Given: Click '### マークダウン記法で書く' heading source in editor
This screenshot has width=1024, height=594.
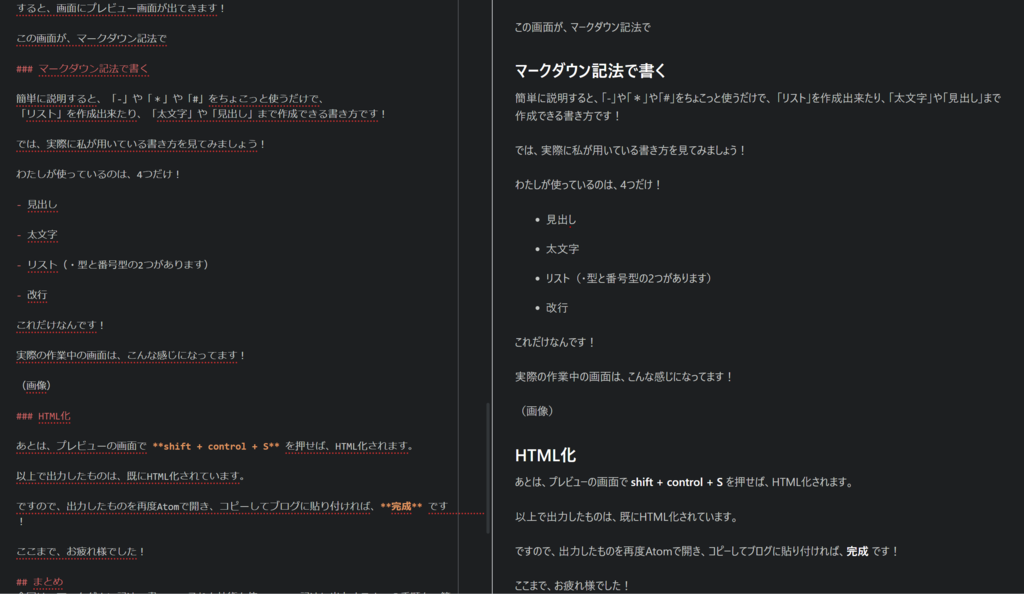Looking at the screenshot, I should pyautogui.click(x=82, y=69).
